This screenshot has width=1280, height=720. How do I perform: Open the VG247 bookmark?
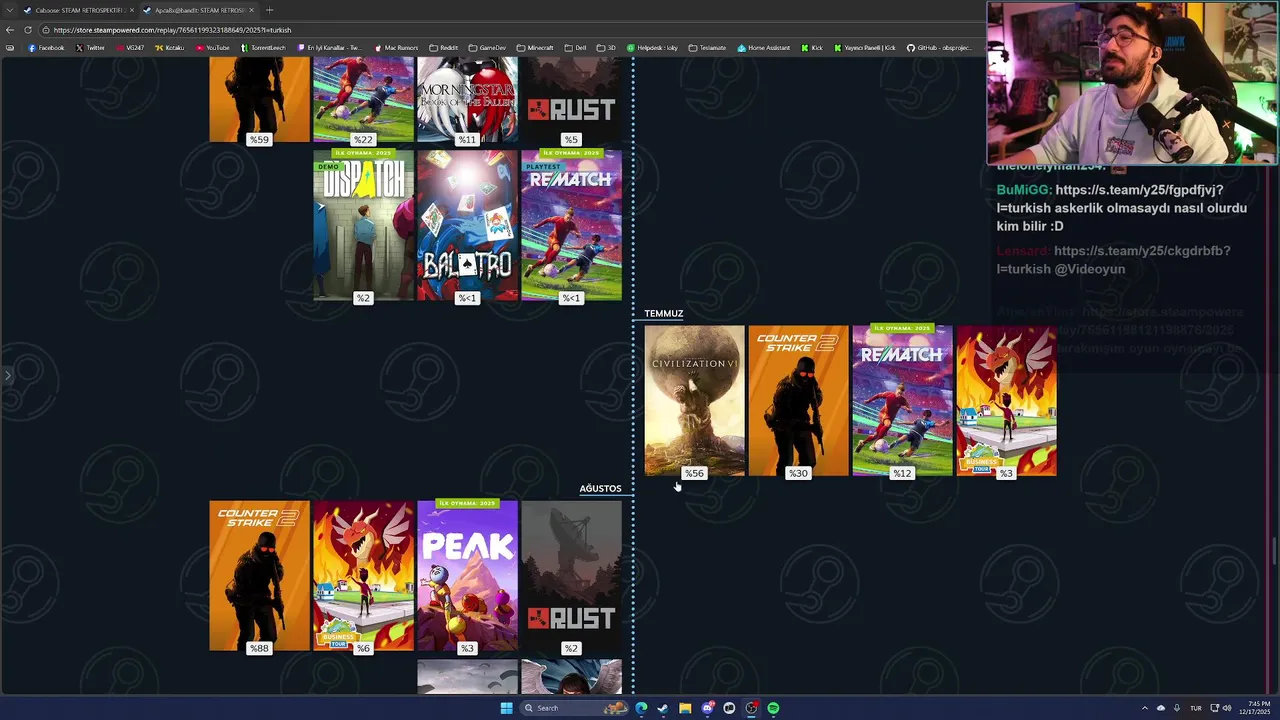[x=130, y=48]
